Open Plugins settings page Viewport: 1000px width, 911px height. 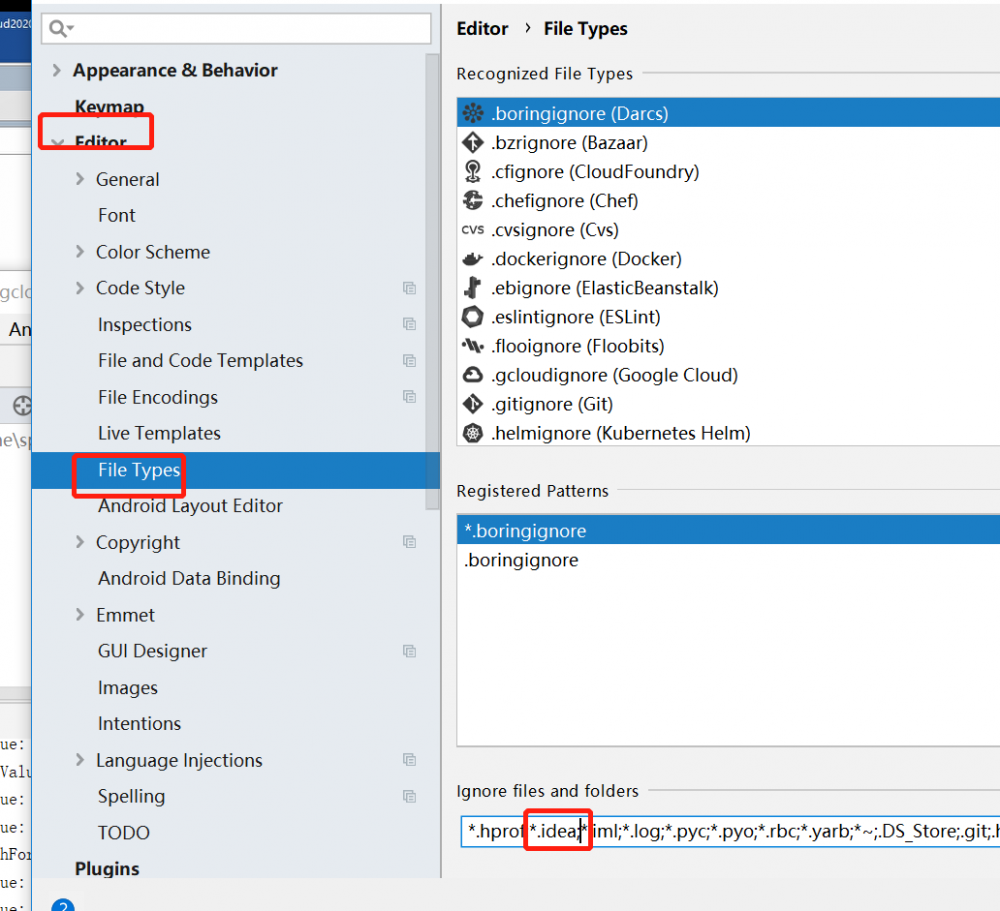point(107,869)
